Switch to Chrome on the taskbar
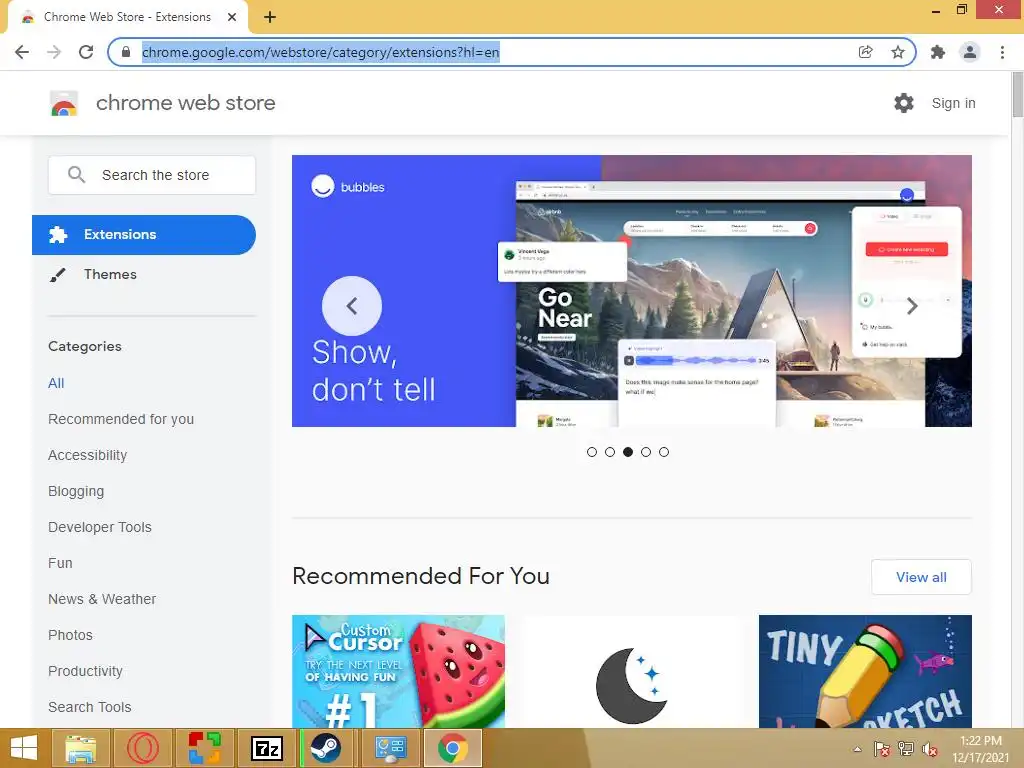The height and width of the screenshot is (768, 1024). tap(453, 748)
